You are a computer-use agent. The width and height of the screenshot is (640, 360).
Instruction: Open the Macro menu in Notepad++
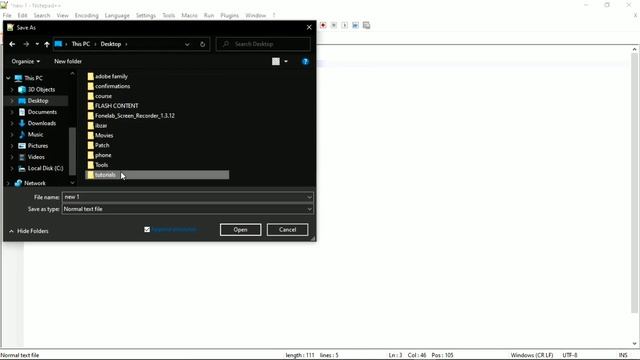click(189, 16)
